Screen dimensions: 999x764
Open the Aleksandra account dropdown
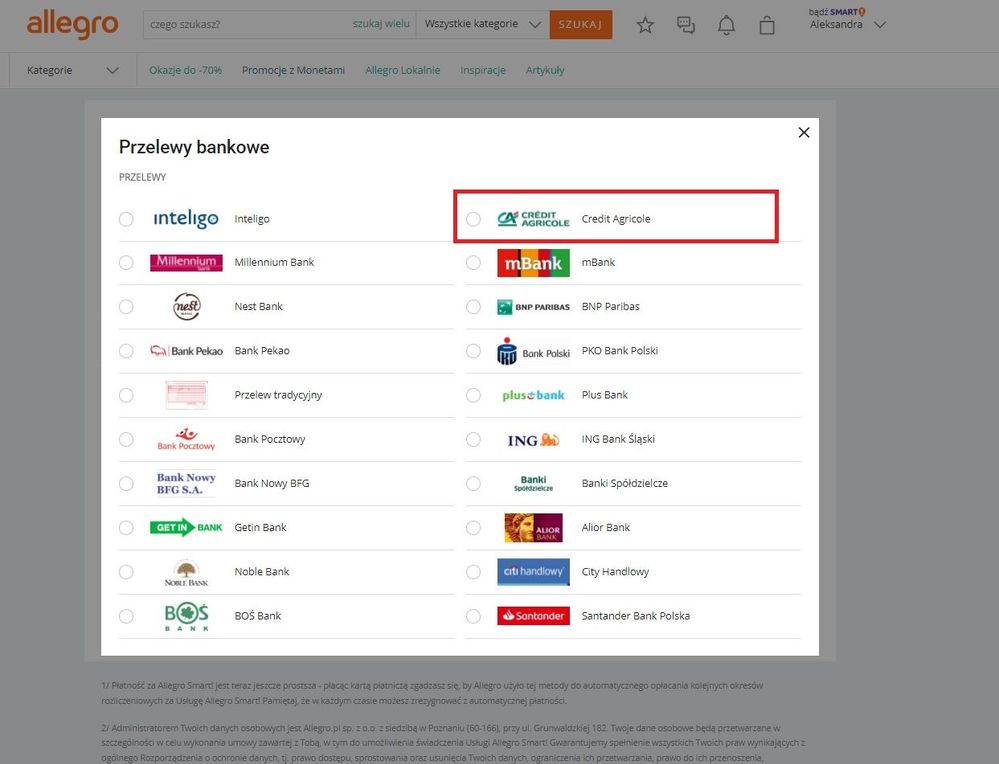pos(847,25)
